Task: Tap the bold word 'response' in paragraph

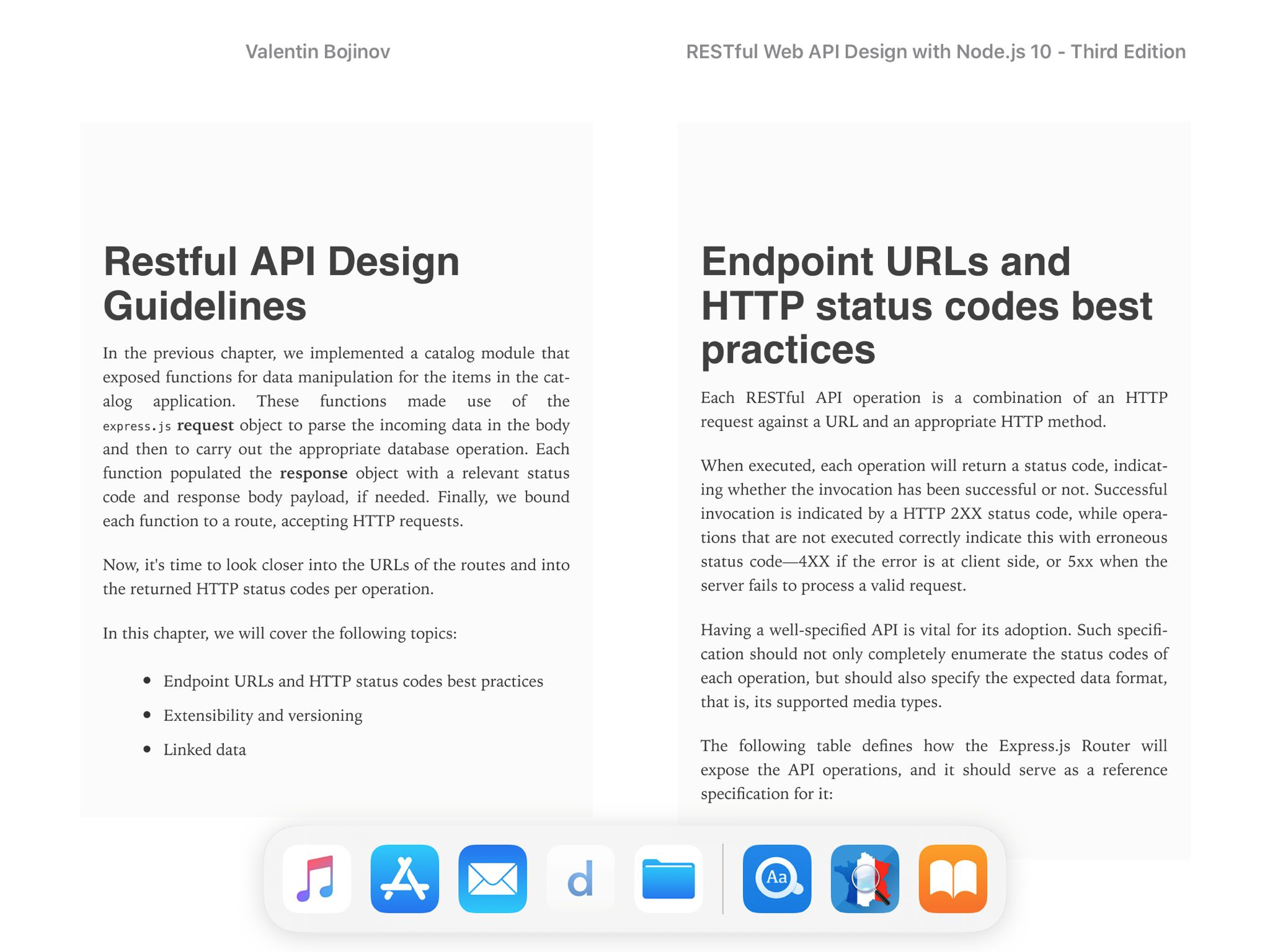Action: pos(313,474)
